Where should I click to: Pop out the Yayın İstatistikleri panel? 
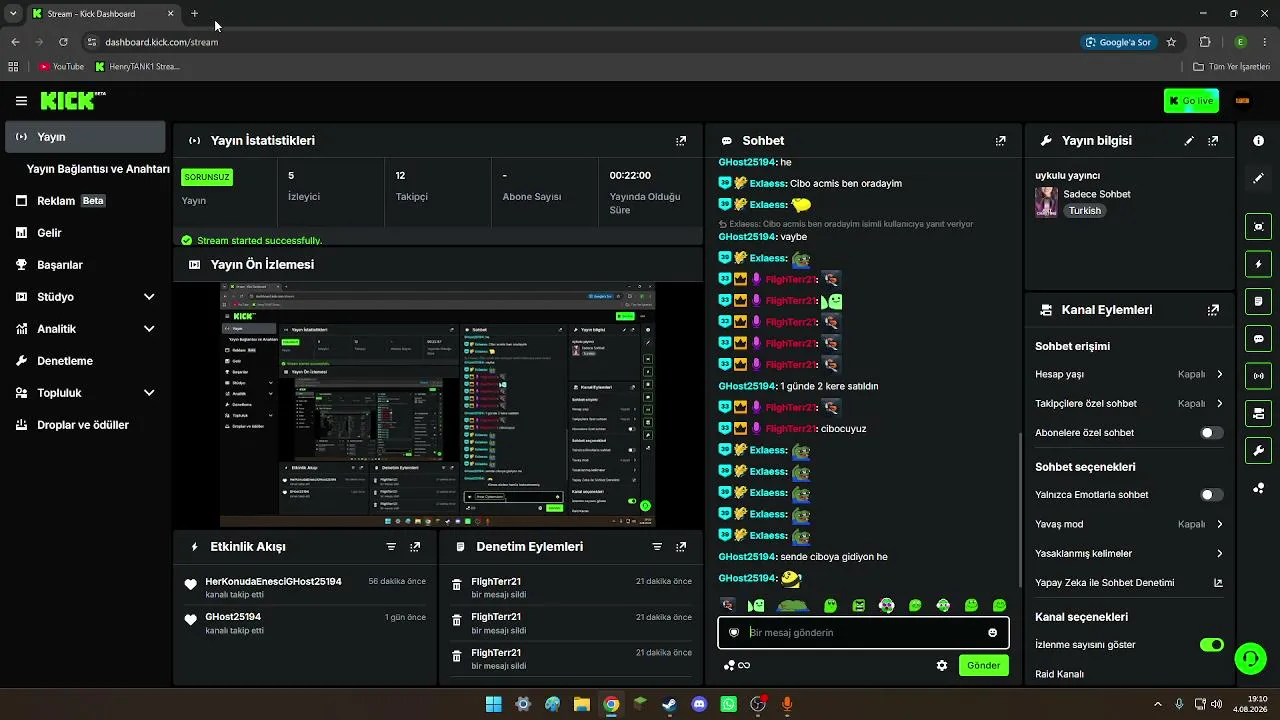[681, 141]
